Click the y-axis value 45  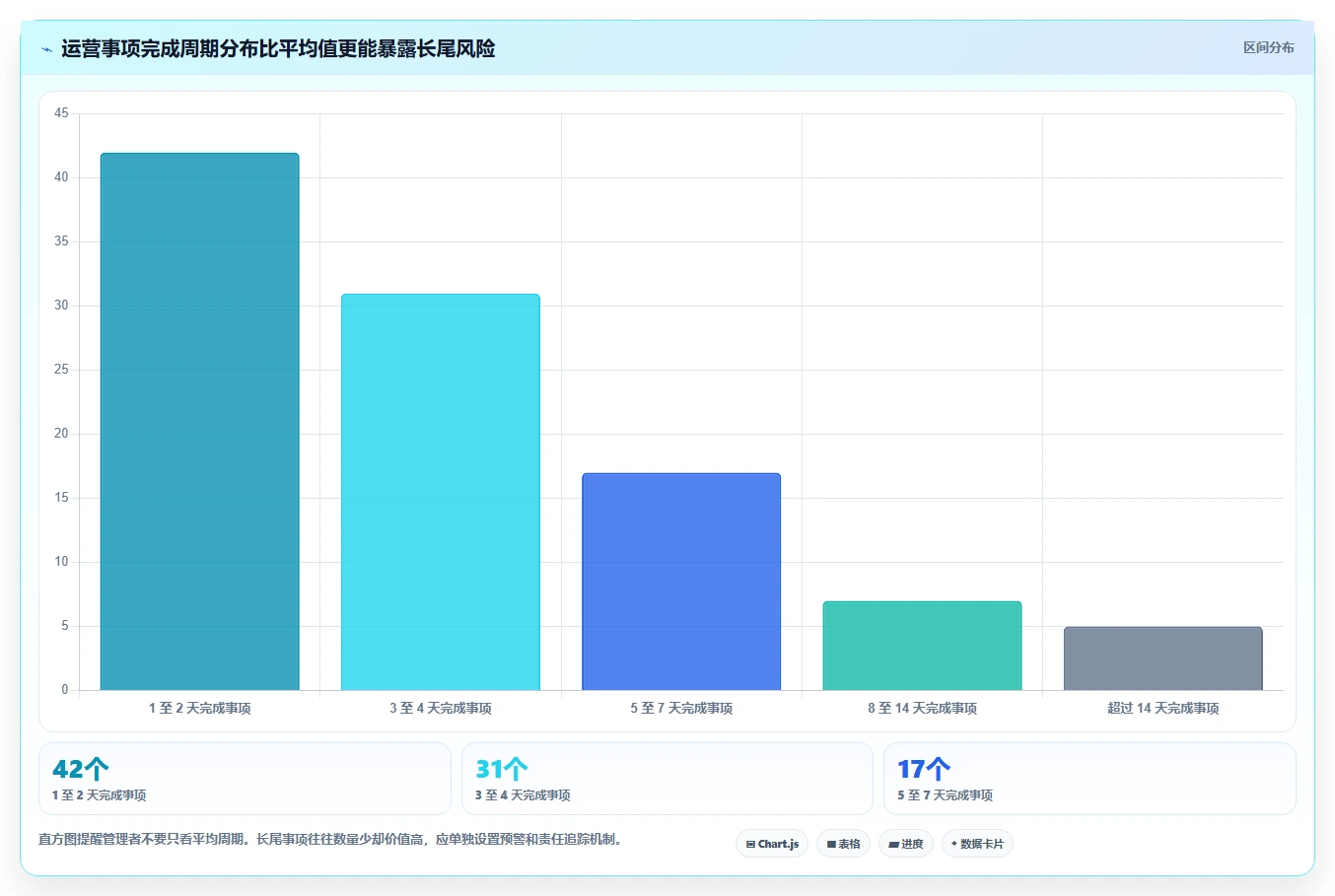[x=61, y=113]
